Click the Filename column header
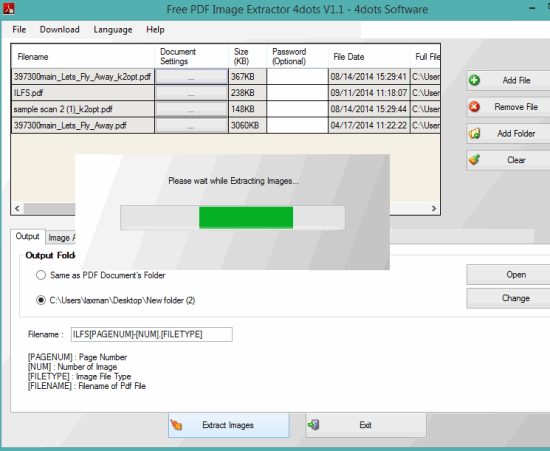 coord(83,56)
